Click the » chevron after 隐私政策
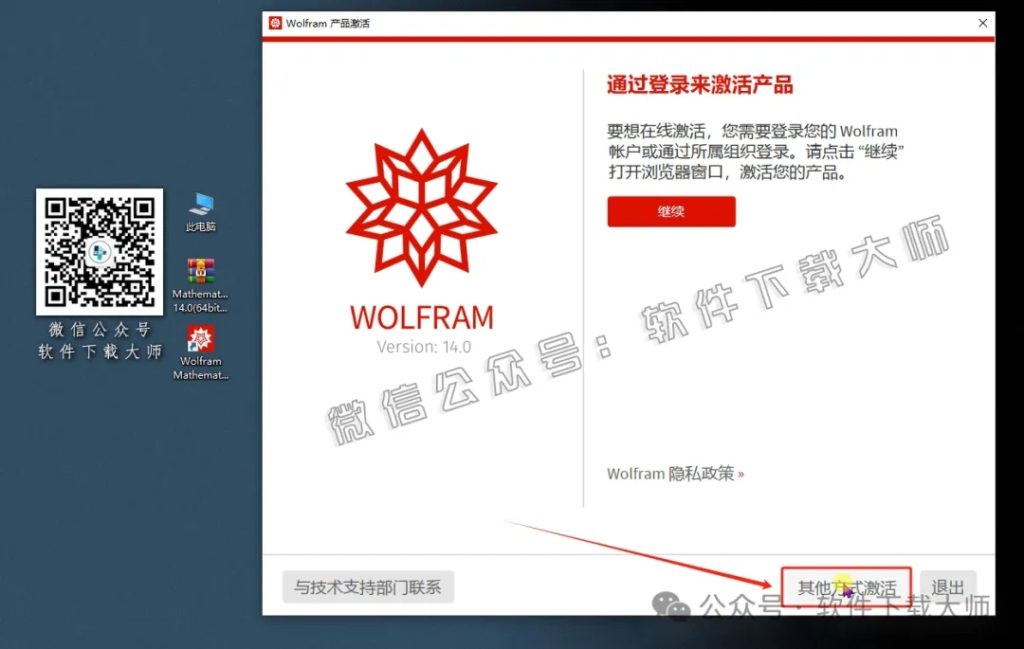 click(742, 473)
